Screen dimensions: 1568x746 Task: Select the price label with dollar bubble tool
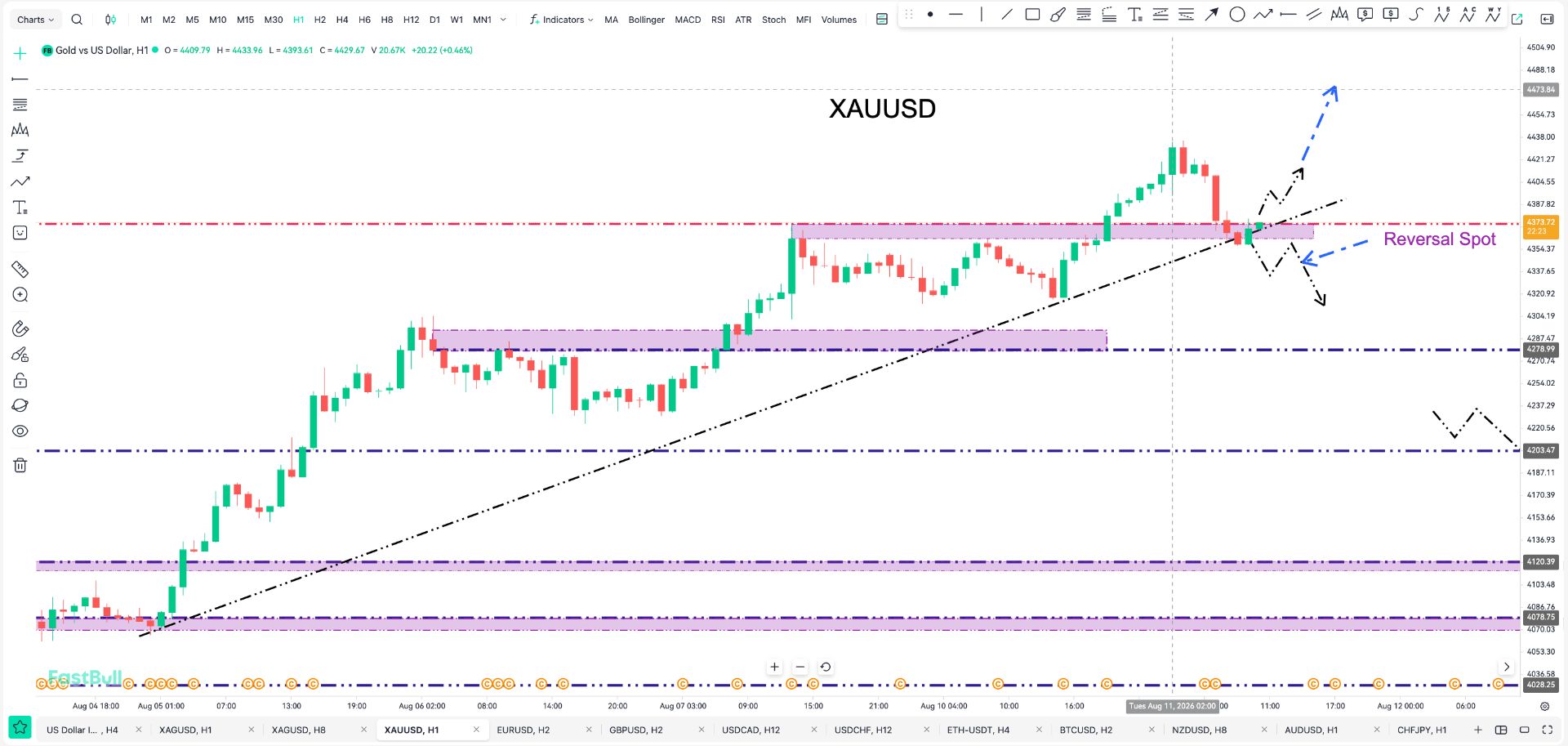pos(1365,15)
